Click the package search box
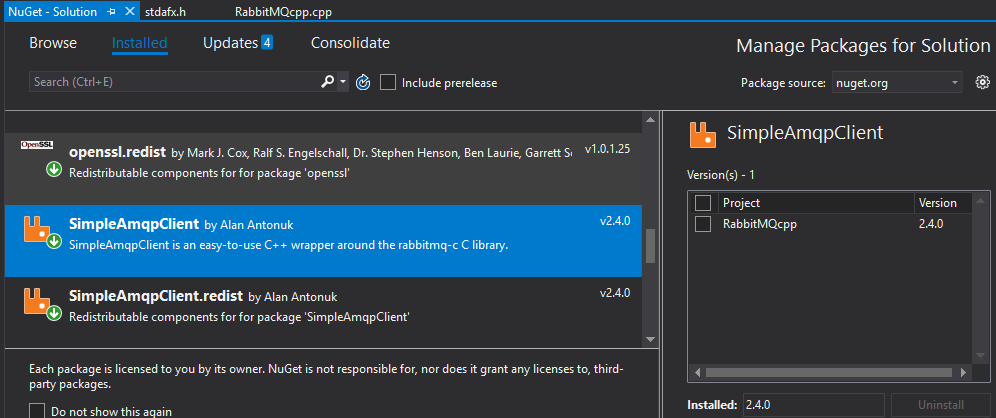 [175, 82]
